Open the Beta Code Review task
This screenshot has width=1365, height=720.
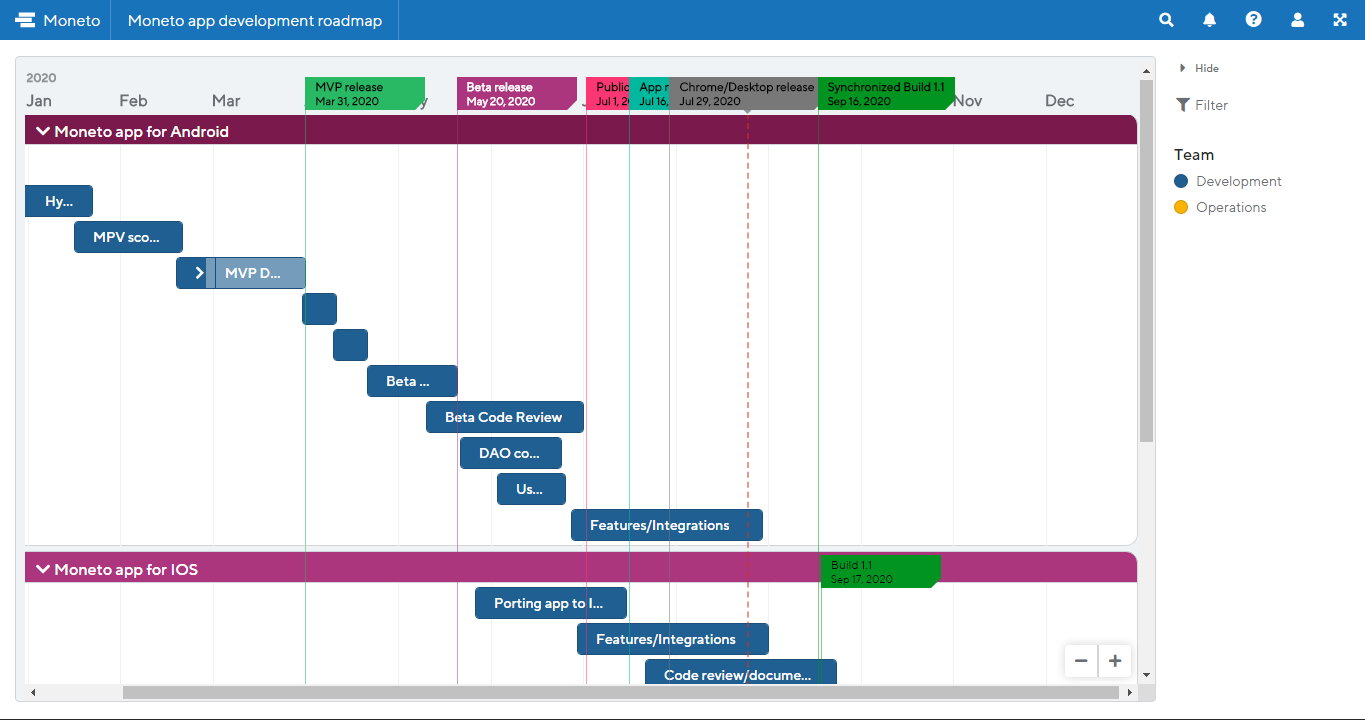pyautogui.click(x=505, y=417)
